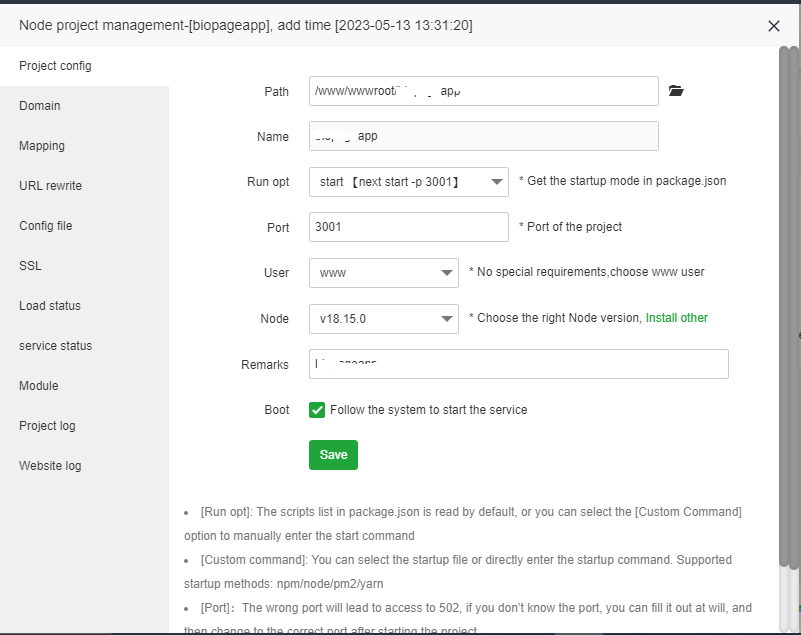This screenshot has width=801, height=635.
Task: Open the service status tab
Action: click(55, 346)
